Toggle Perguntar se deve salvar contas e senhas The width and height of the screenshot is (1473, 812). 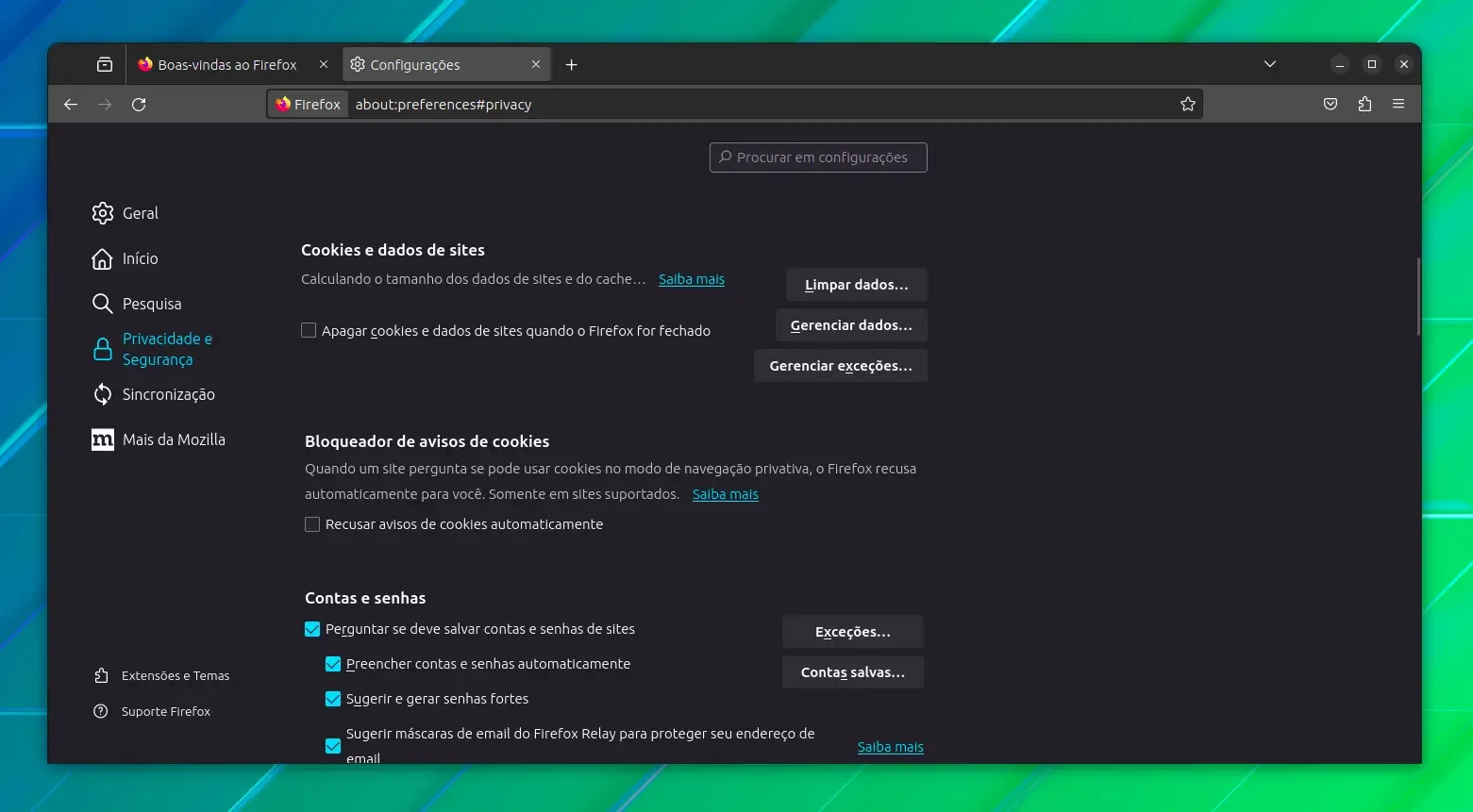tap(312, 629)
